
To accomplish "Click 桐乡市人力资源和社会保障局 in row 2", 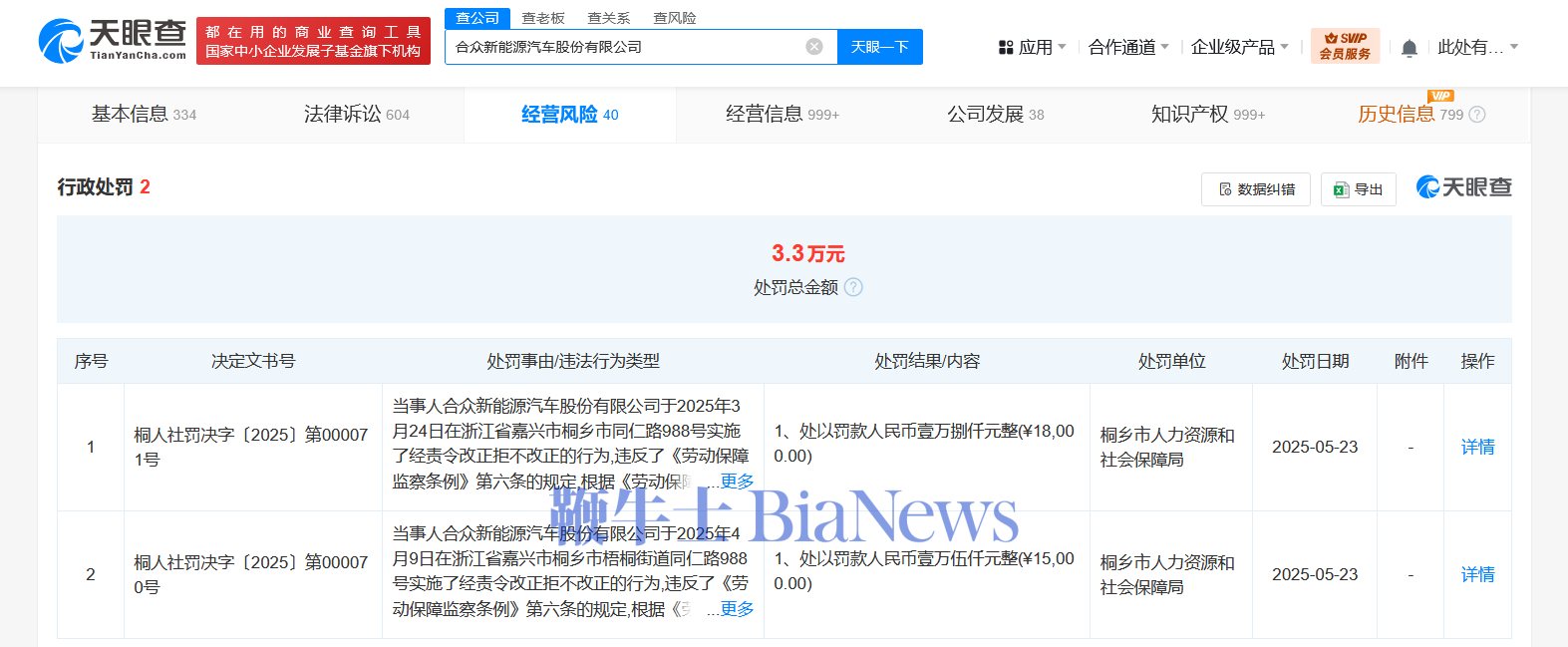I will tap(1167, 574).
